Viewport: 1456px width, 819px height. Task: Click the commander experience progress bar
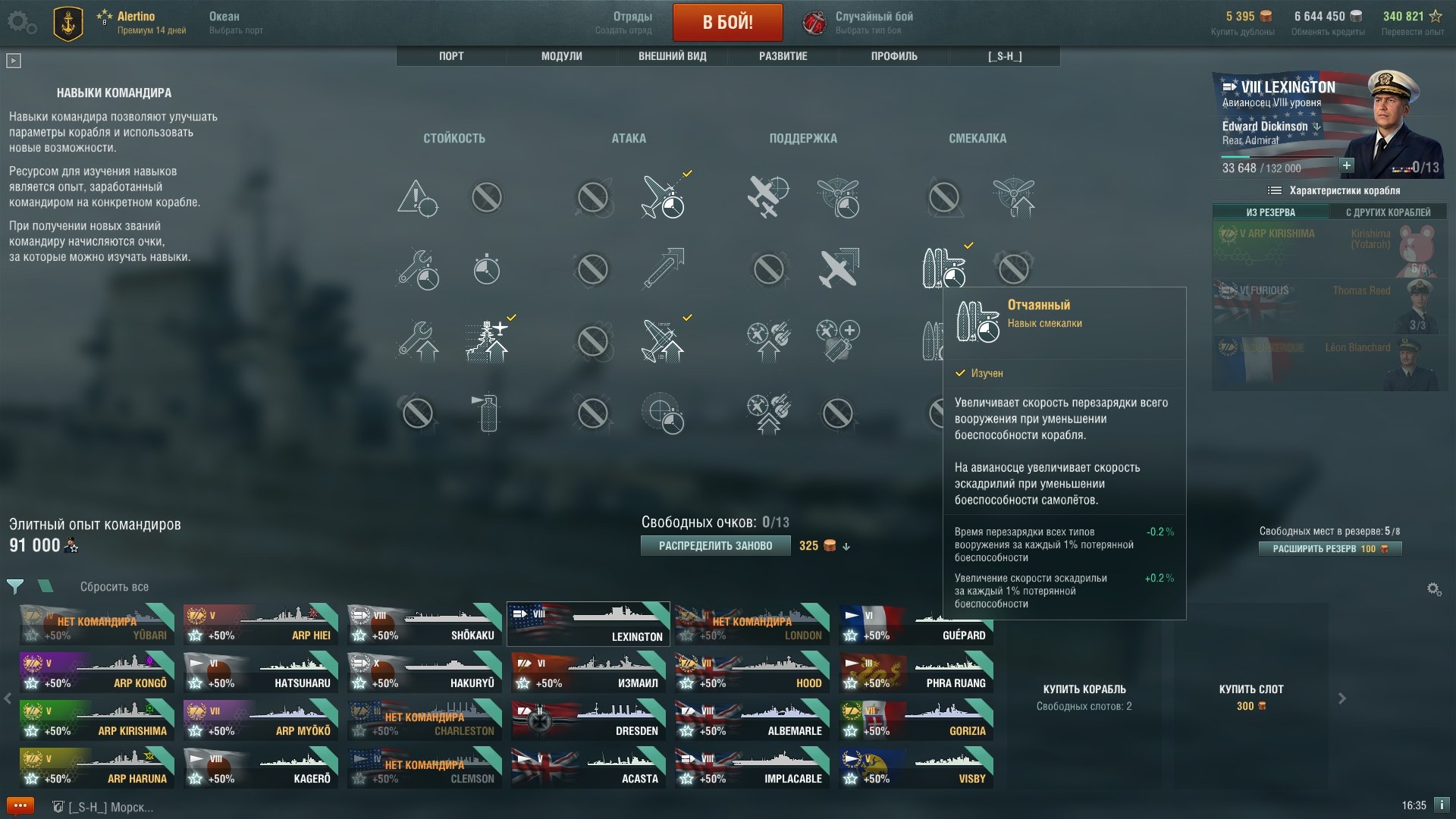pyautogui.click(x=1277, y=157)
